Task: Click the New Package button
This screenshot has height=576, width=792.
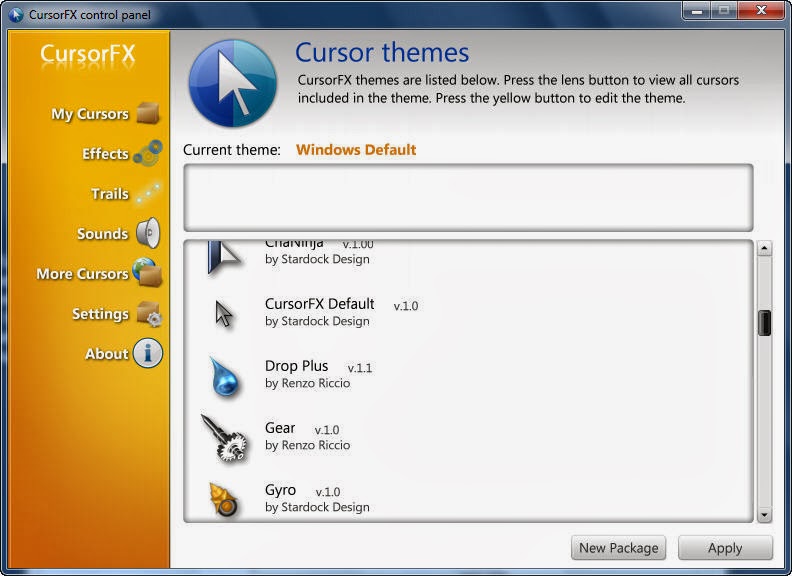Action: [619, 548]
